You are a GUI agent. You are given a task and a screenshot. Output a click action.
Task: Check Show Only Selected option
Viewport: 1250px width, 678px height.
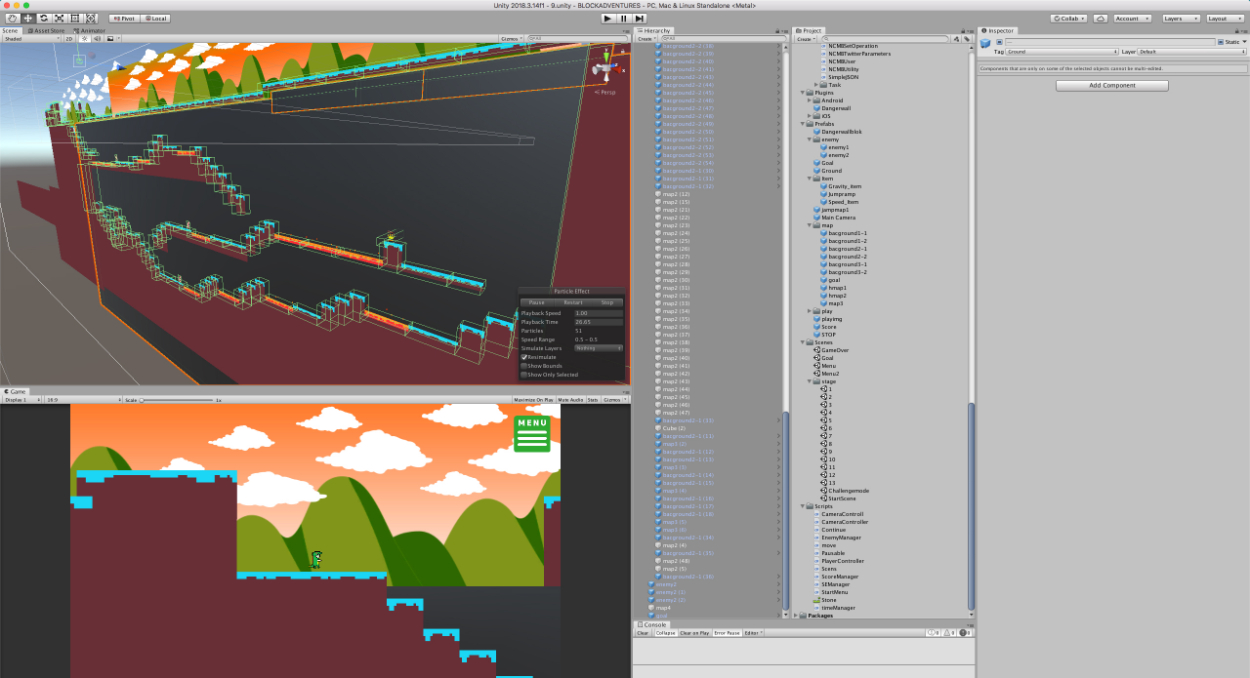[524, 375]
